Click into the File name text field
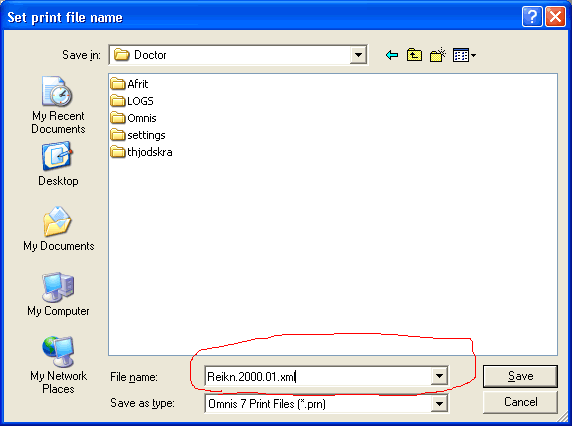572x426 pixels. point(317,376)
